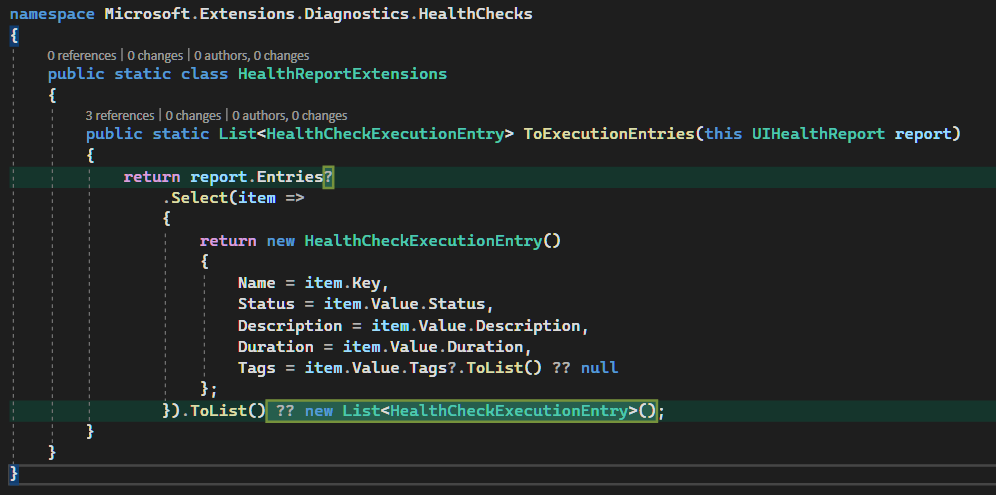
Task: Click 'null' keyword on the Tags line
Action: (600, 368)
